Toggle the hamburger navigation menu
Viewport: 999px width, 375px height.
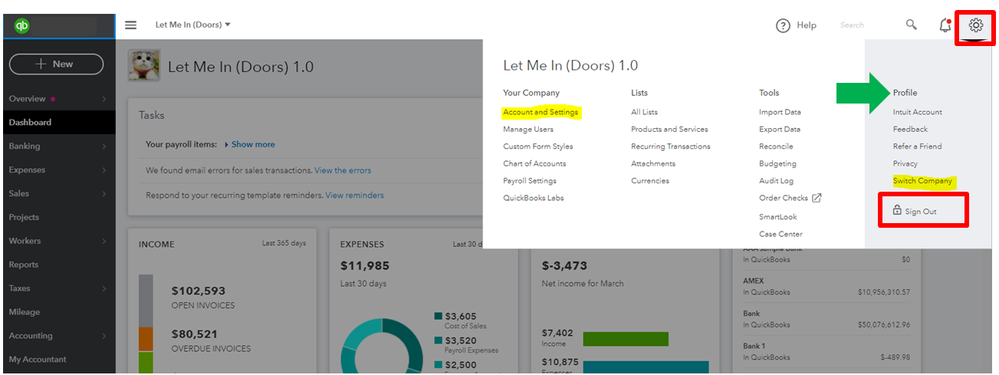pos(131,25)
